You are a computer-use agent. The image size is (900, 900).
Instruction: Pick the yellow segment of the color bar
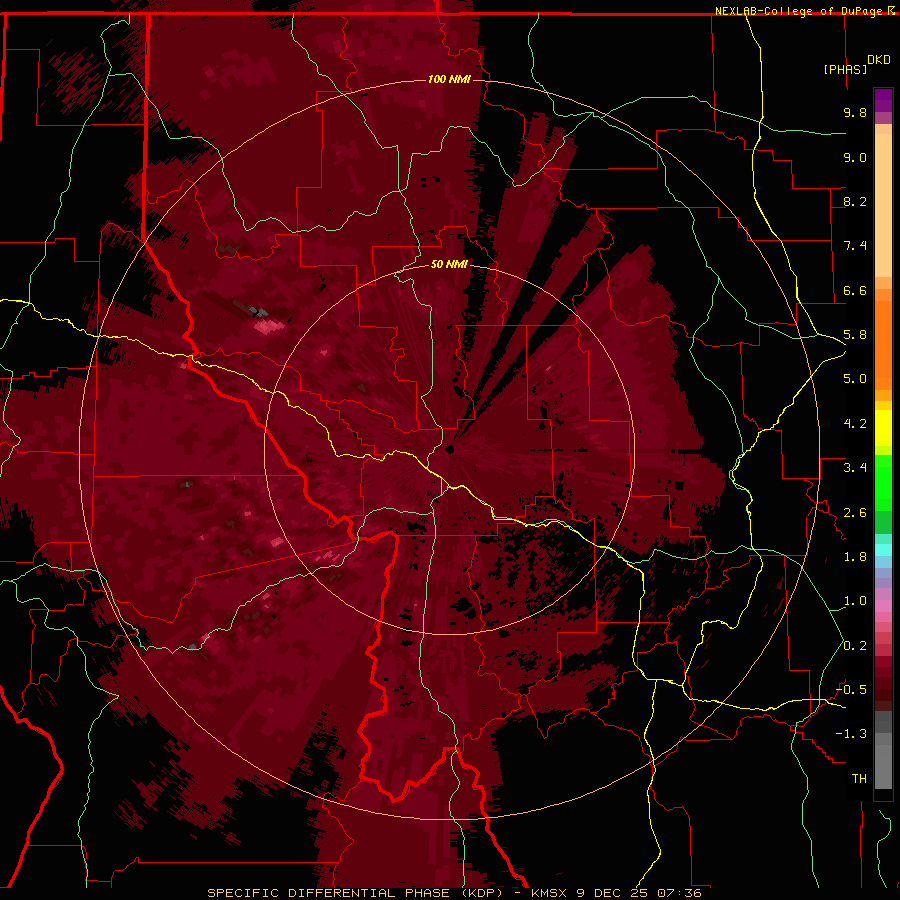pyautogui.click(x=883, y=428)
